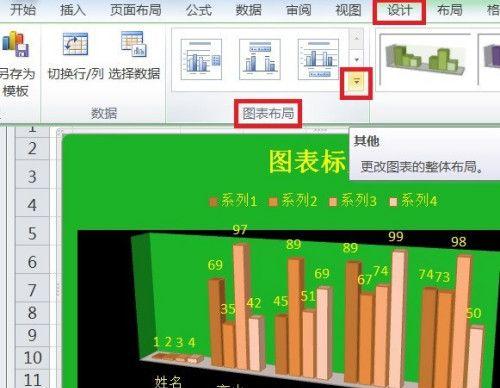Select row header 7

(x=32, y=289)
